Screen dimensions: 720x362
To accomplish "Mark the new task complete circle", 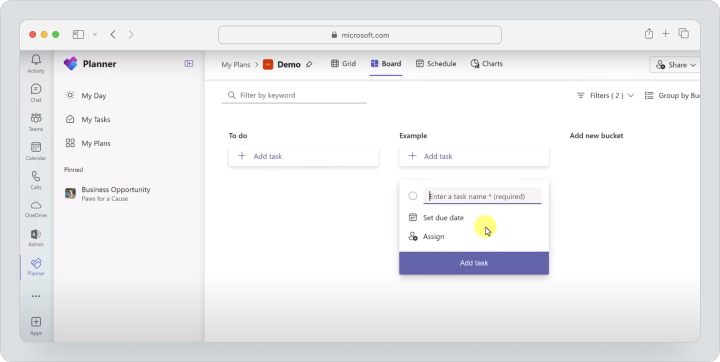I will [x=413, y=196].
